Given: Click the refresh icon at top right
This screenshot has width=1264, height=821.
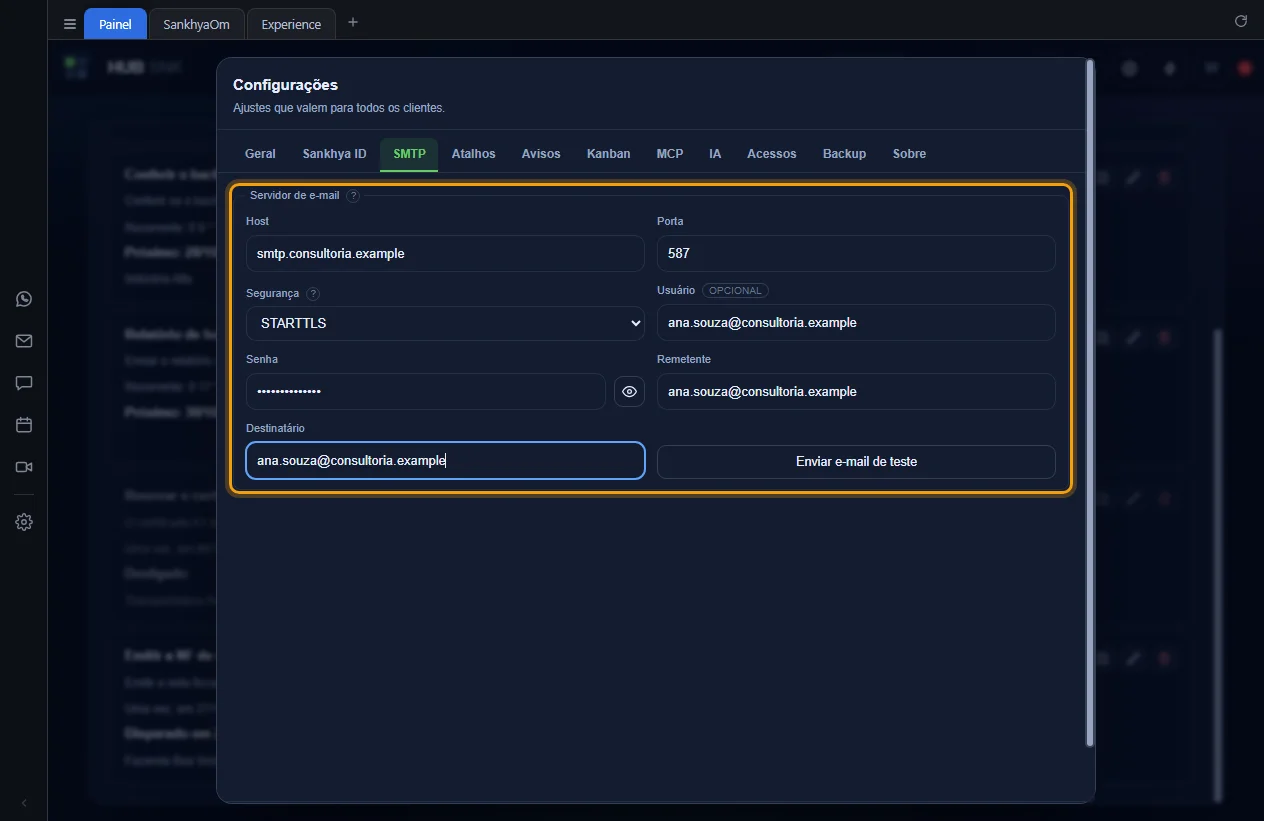Looking at the screenshot, I should pos(1241,21).
